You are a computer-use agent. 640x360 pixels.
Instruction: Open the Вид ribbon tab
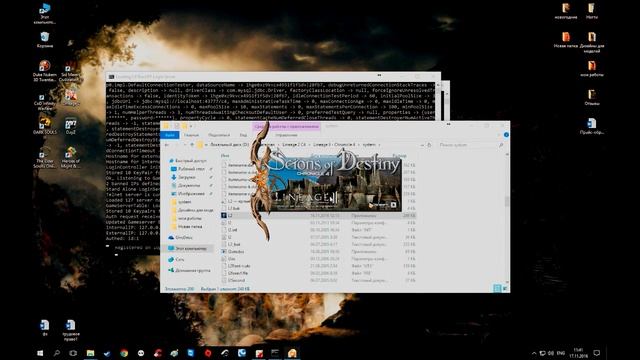[x=243, y=135]
